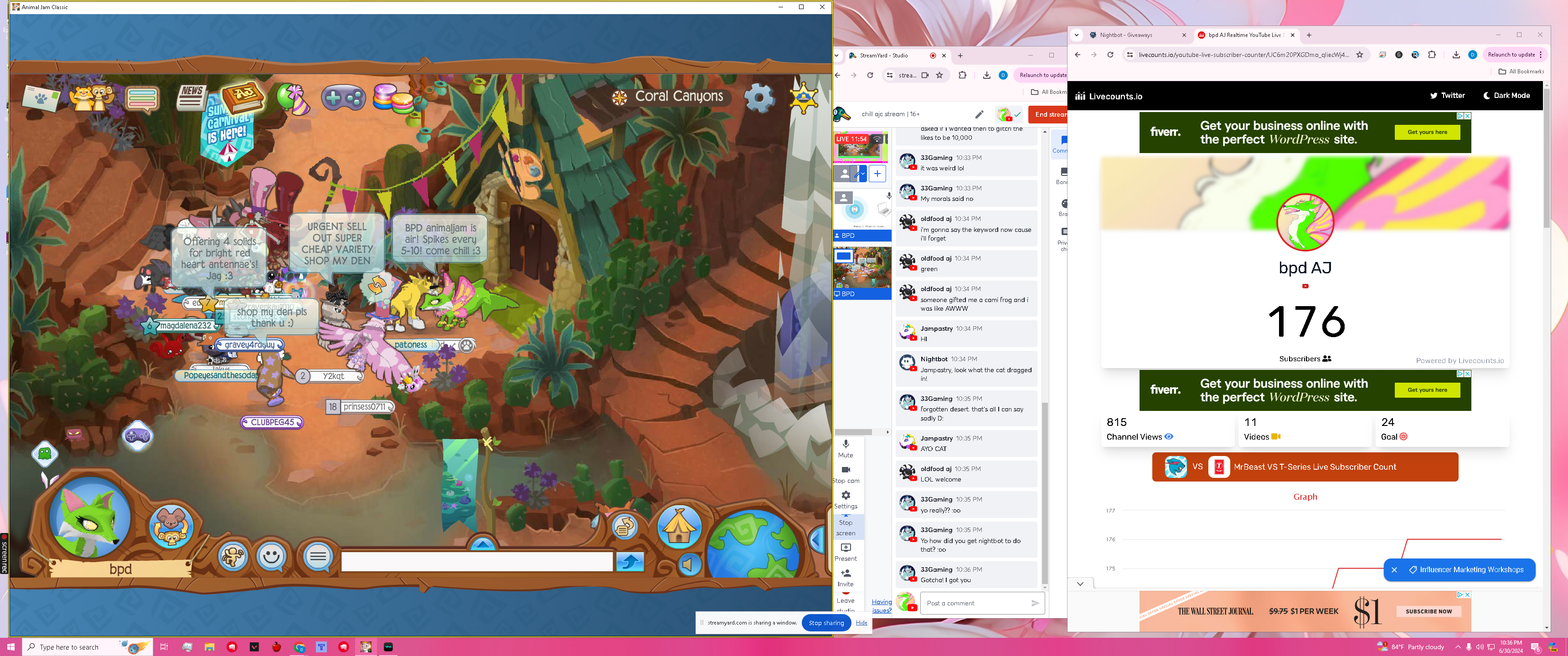Open the Twitter link on Livecounts
The width and height of the screenshot is (1568, 656).
click(1448, 96)
